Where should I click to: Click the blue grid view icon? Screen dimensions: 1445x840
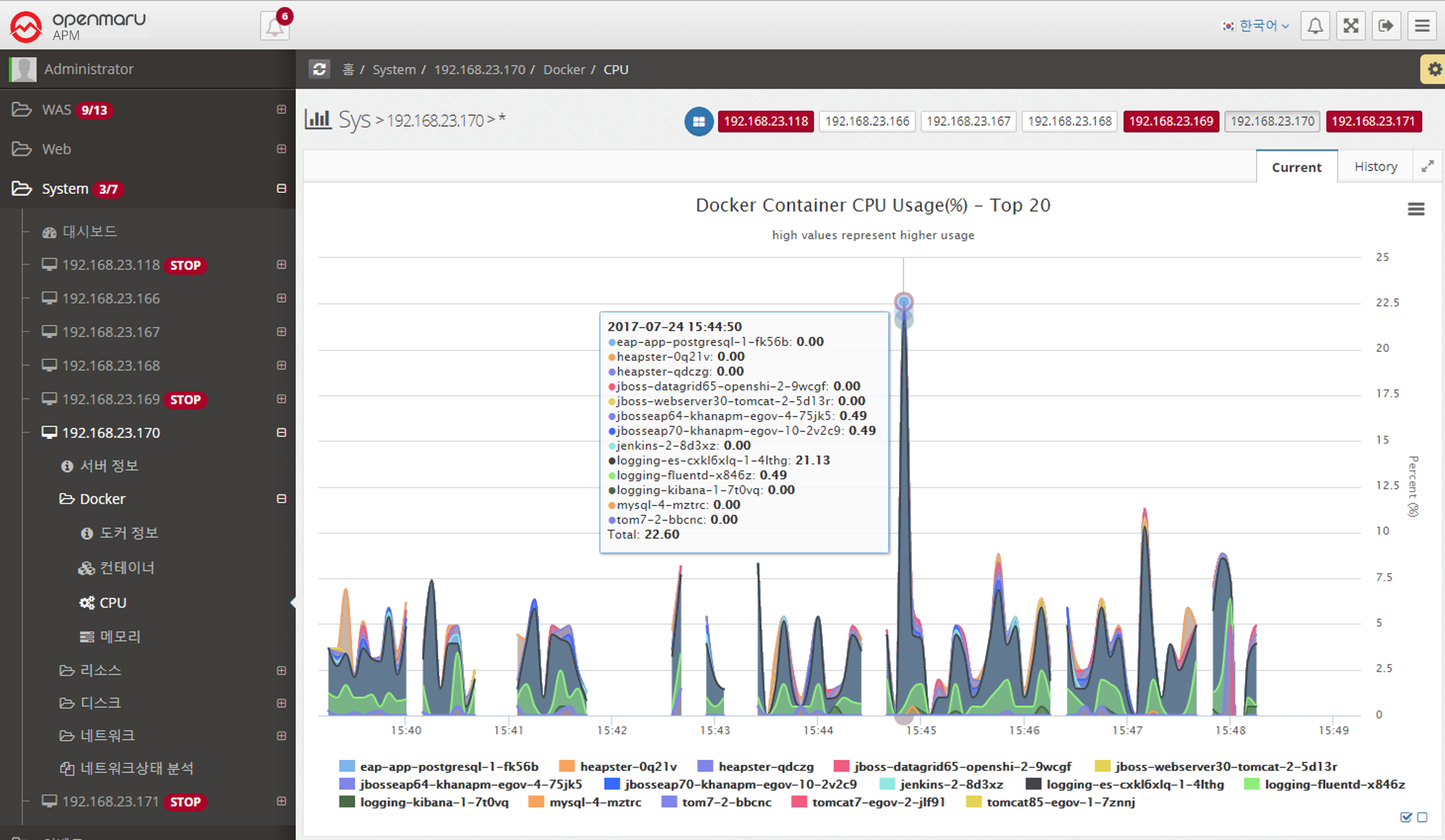tap(698, 121)
